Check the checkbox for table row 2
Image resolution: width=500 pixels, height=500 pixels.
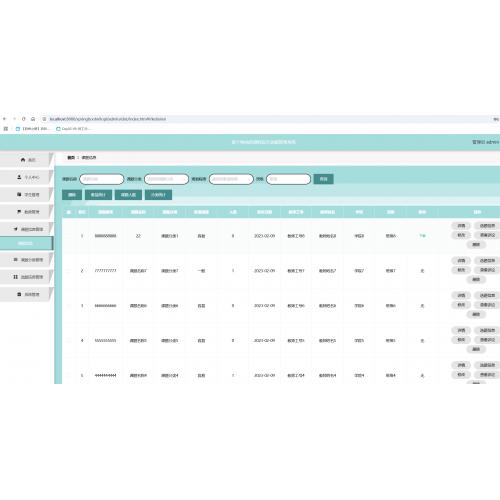coord(69,271)
